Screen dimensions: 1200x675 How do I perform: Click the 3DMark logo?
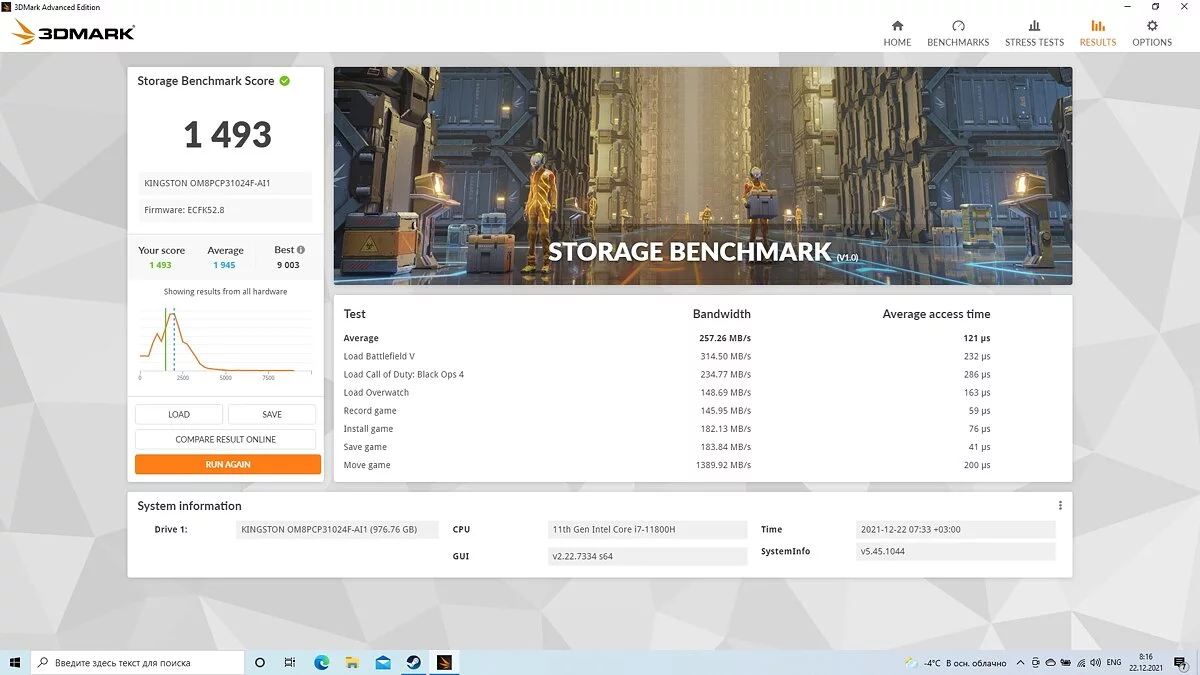(x=74, y=33)
